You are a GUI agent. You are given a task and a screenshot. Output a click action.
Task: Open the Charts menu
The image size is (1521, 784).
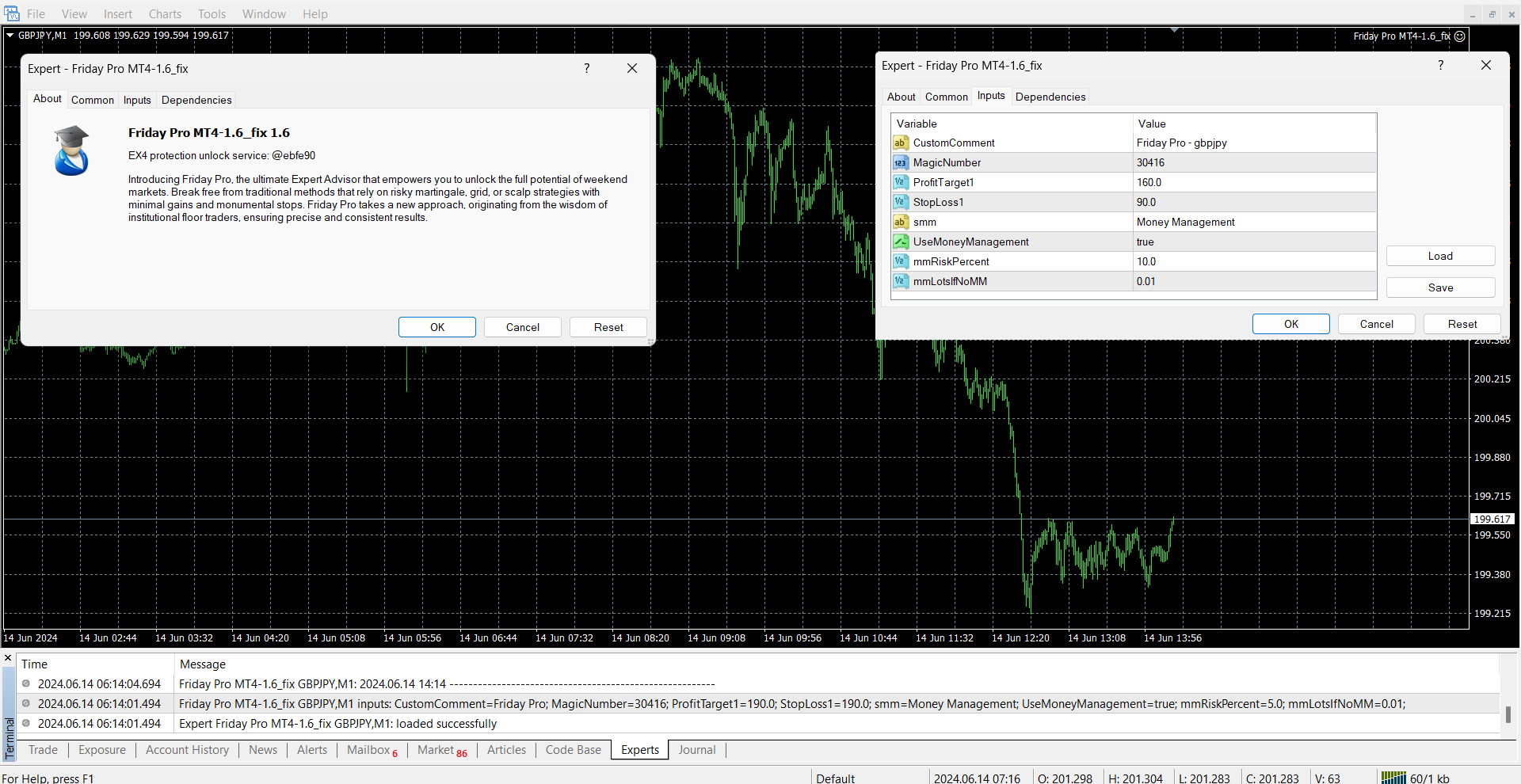(x=165, y=14)
